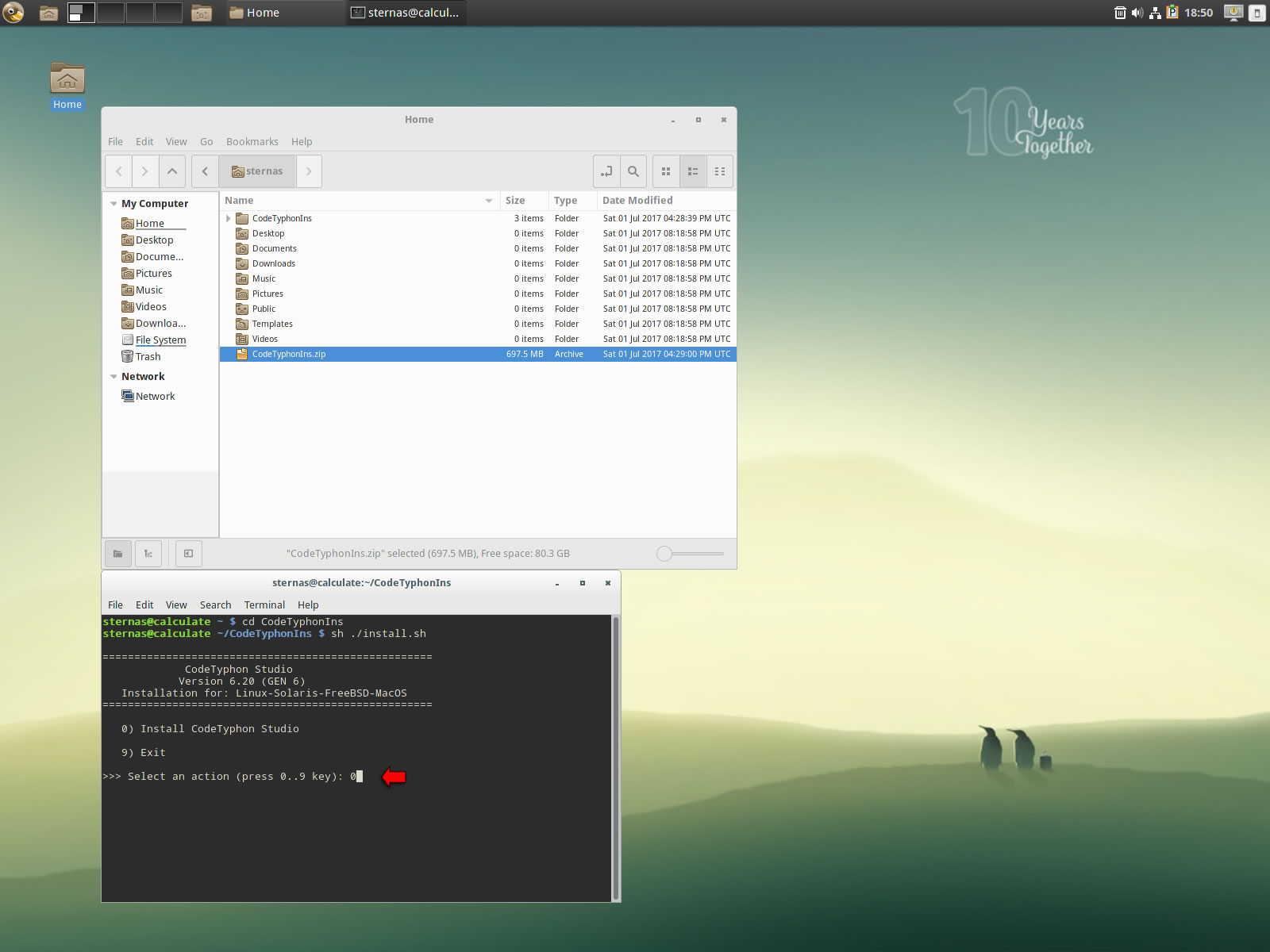Click the terminal vertical scrollbar

click(616, 758)
